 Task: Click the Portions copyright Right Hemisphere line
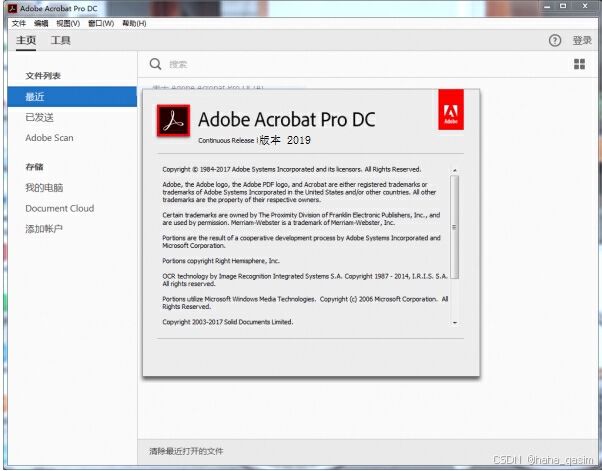pyautogui.click(x=221, y=261)
